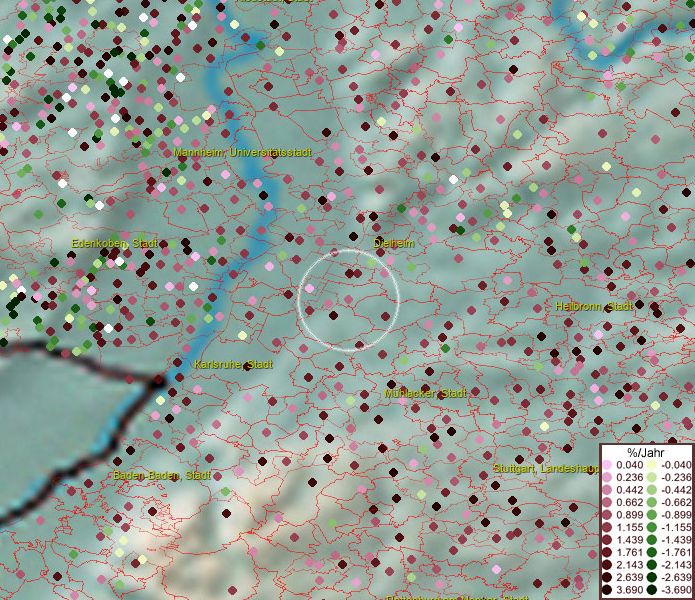Select the dark green swatch for -1.761
This screenshot has width=695, height=600.
click(652, 552)
